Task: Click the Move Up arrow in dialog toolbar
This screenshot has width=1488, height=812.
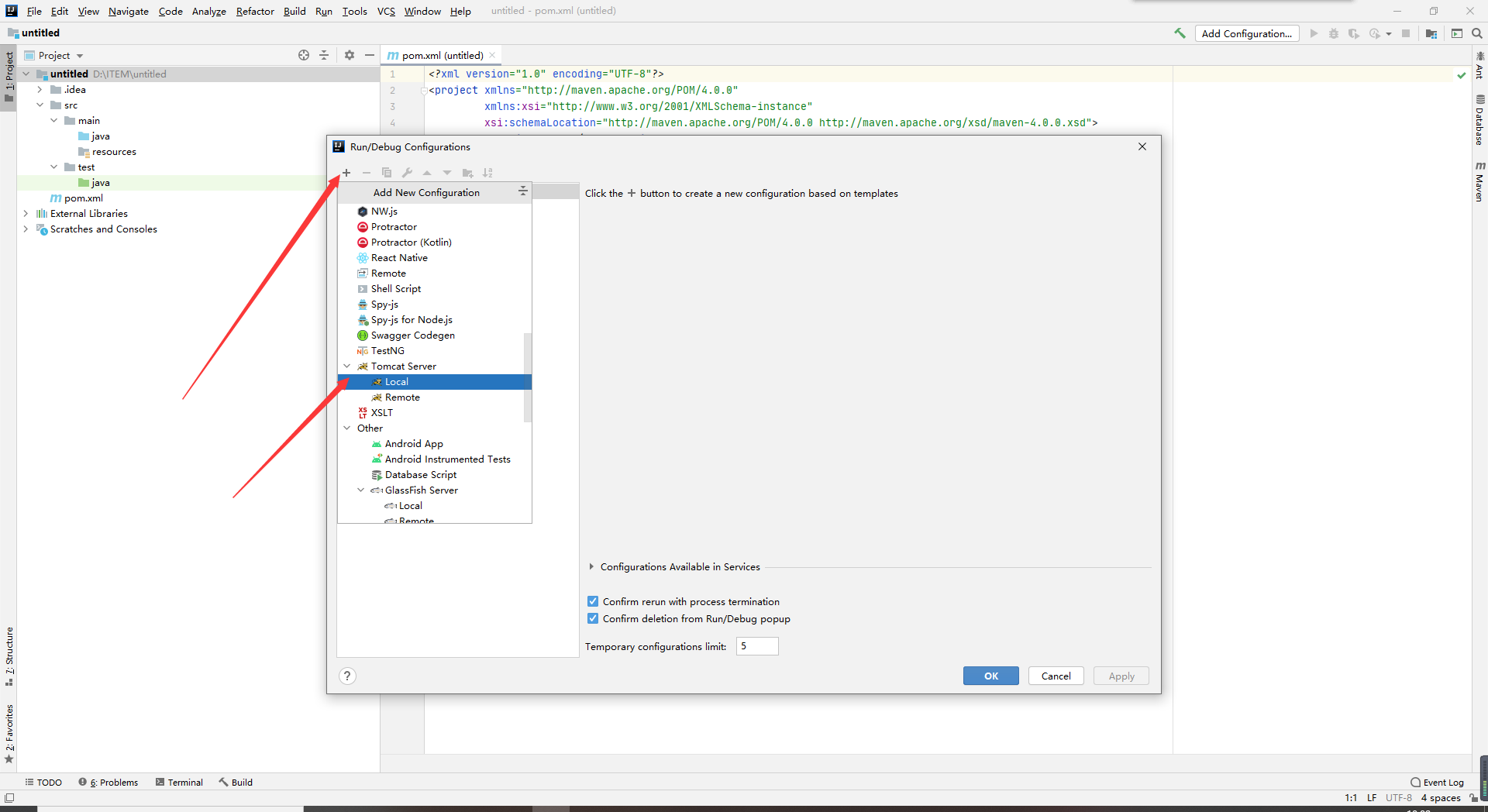Action: pos(427,173)
